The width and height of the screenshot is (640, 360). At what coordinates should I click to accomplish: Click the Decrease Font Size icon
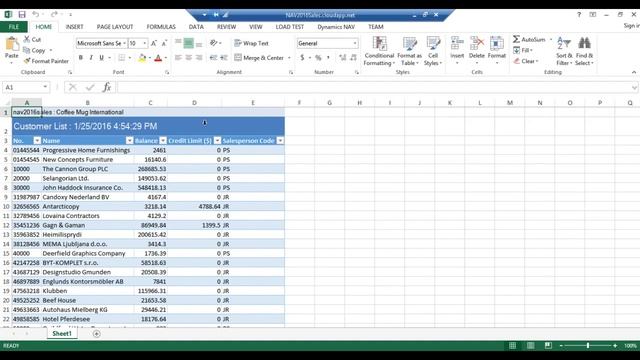pyautogui.click(x=164, y=43)
